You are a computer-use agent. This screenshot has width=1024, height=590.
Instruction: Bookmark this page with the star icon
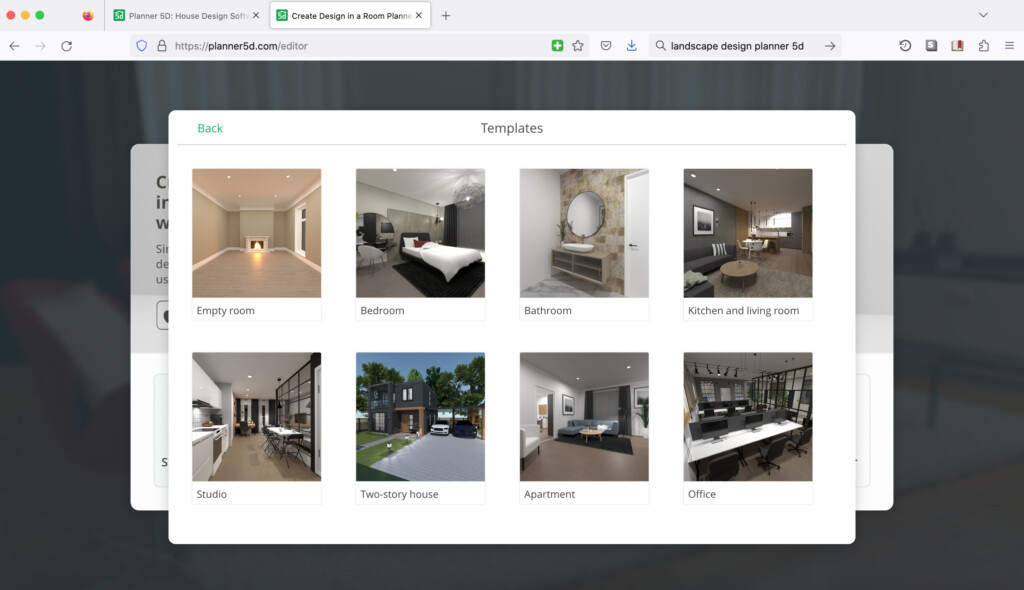[x=578, y=46]
